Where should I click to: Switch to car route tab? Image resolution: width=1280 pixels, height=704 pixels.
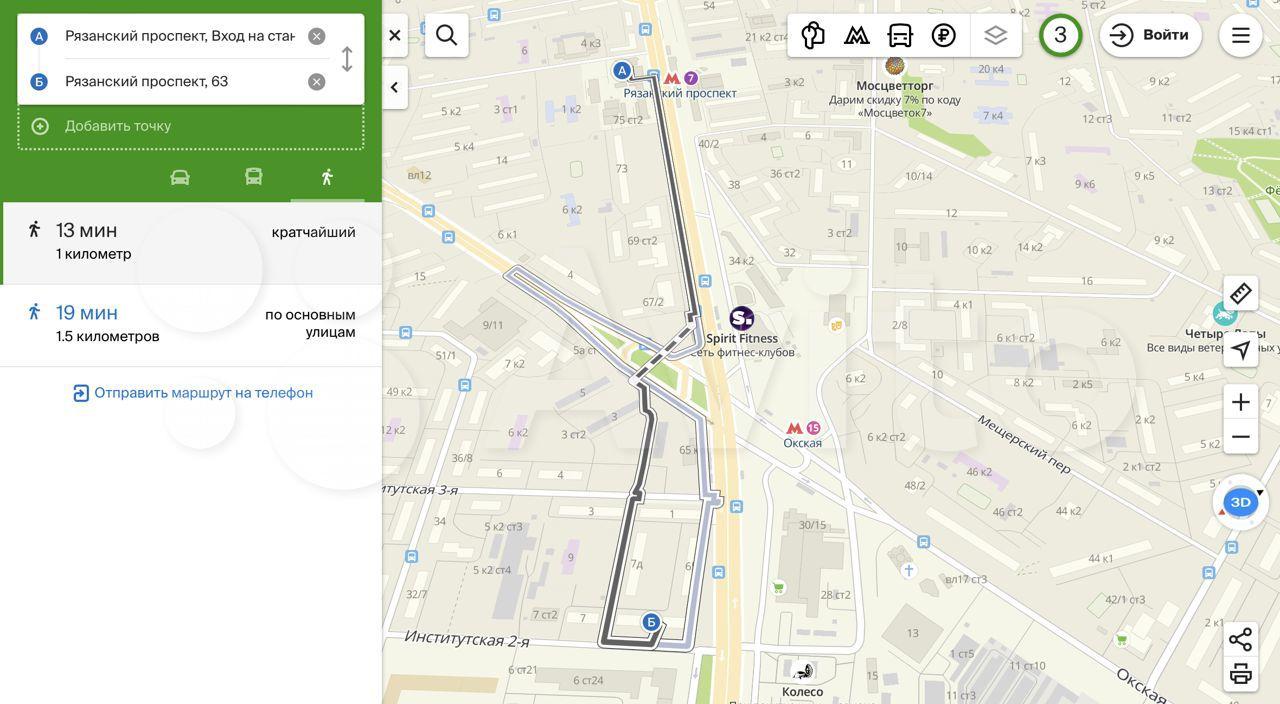(180, 177)
